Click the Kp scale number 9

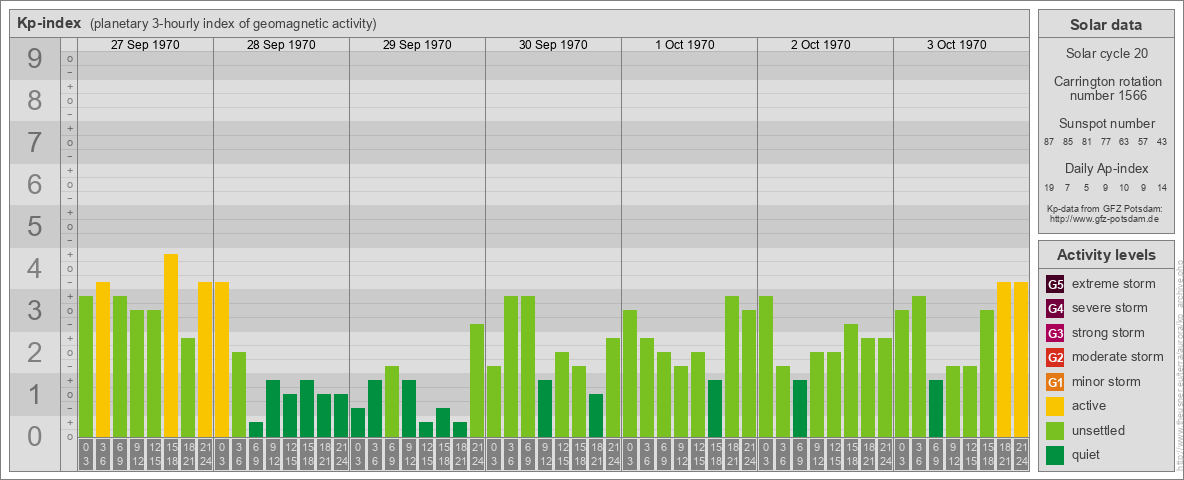point(34,59)
